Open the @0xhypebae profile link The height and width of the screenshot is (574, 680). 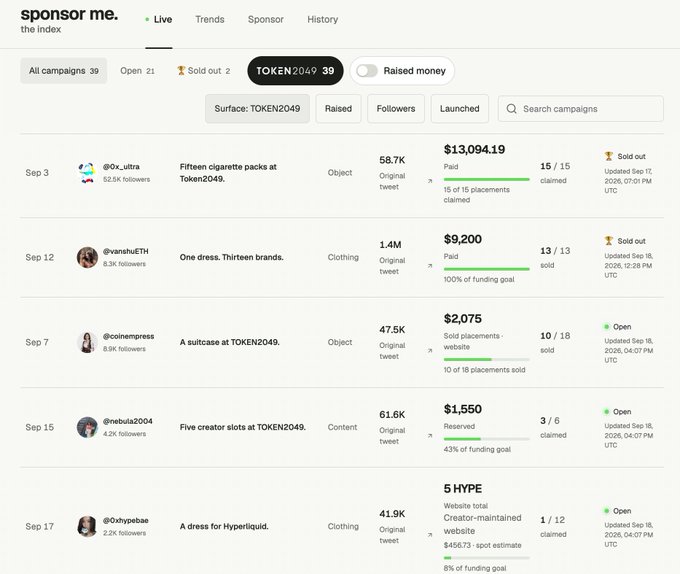click(125, 520)
